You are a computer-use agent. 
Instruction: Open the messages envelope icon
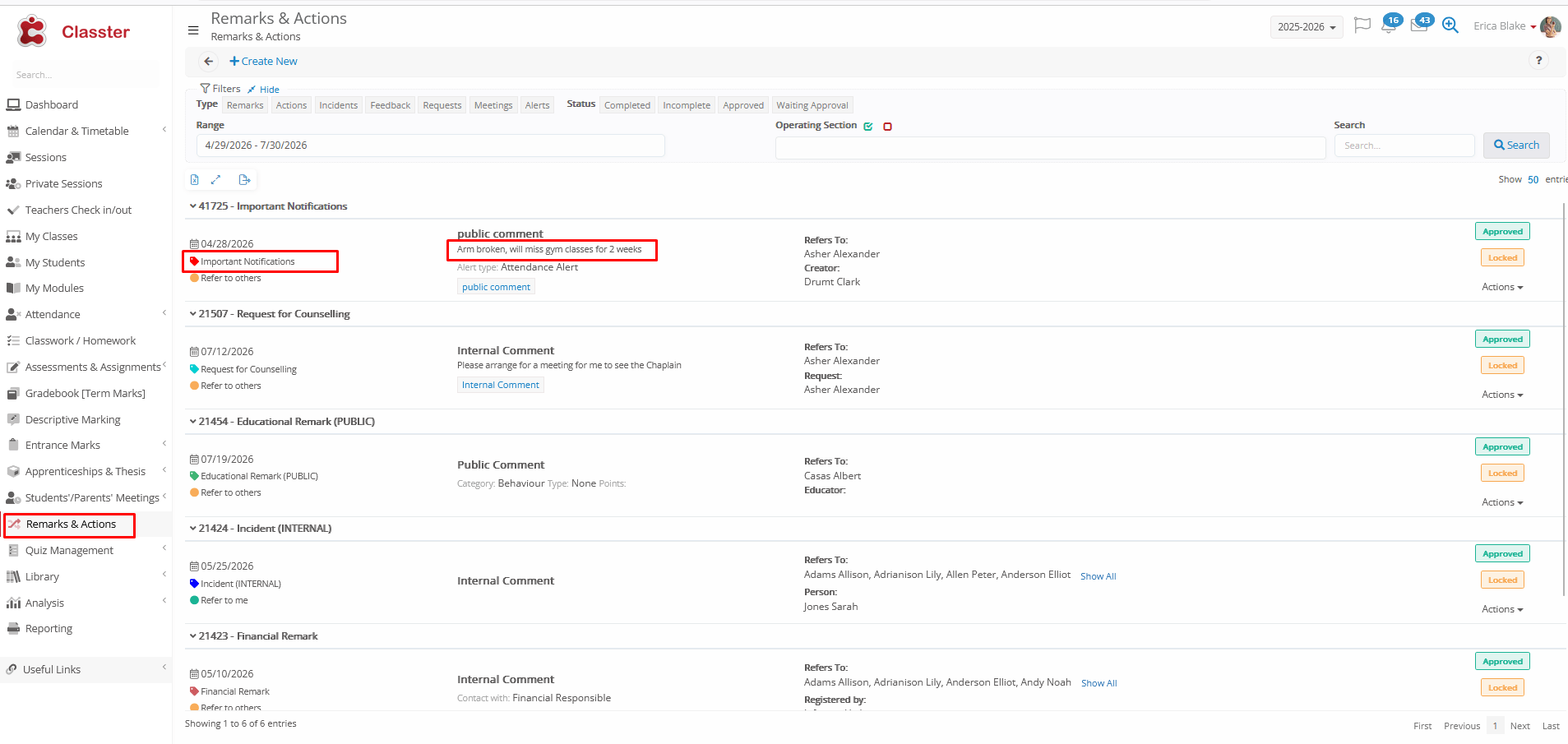click(x=1418, y=26)
